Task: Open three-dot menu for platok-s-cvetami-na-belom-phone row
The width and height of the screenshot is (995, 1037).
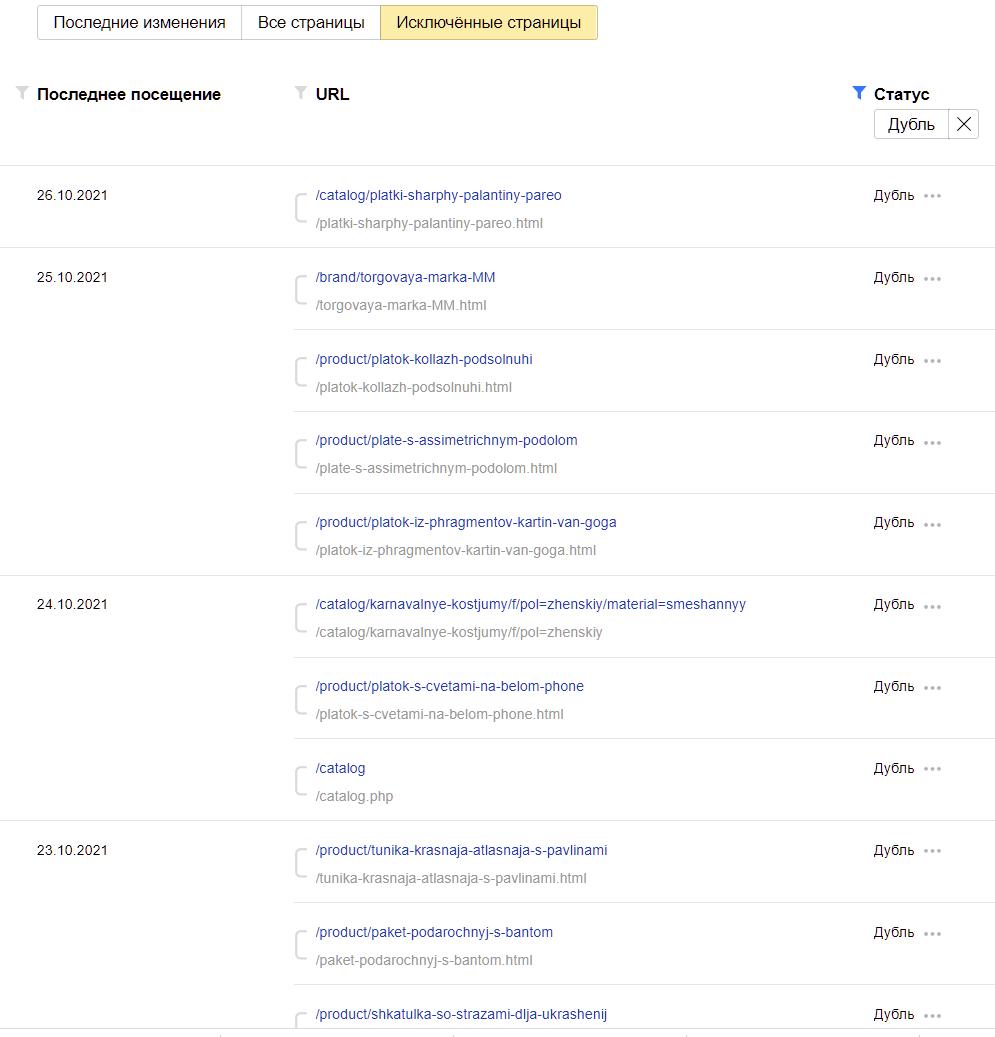Action: click(933, 687)
